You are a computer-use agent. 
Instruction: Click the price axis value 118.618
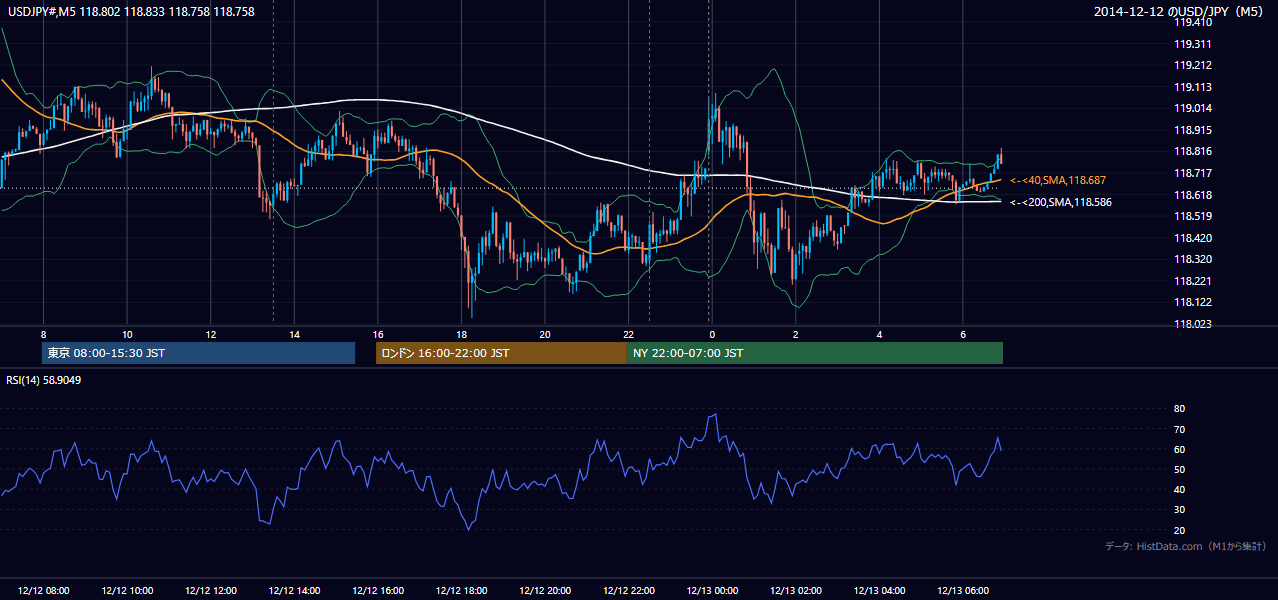pos(1192,195)
